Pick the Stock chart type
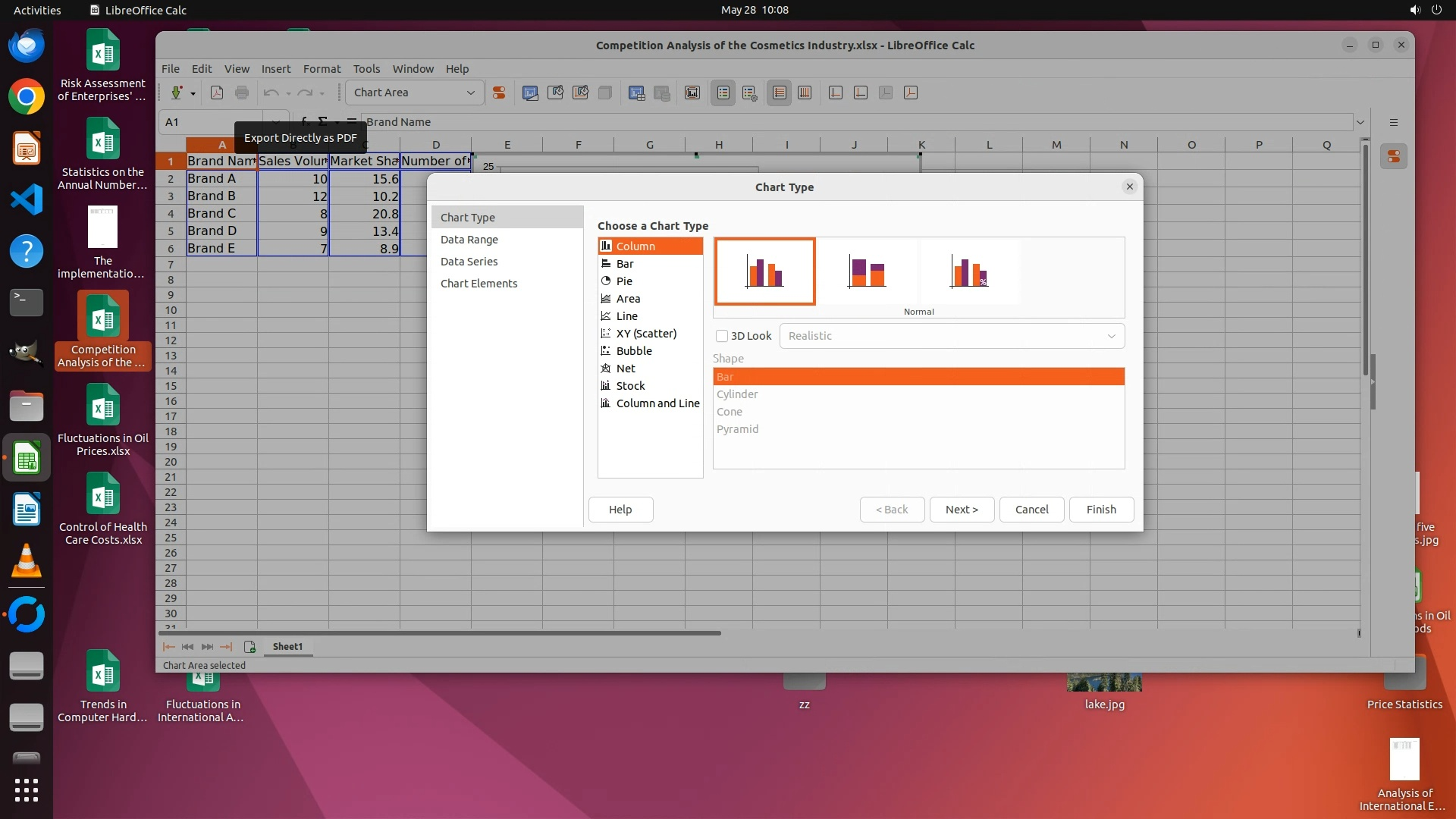The image size is (1456, 819). pyautogui.click(x=629, y=386)
